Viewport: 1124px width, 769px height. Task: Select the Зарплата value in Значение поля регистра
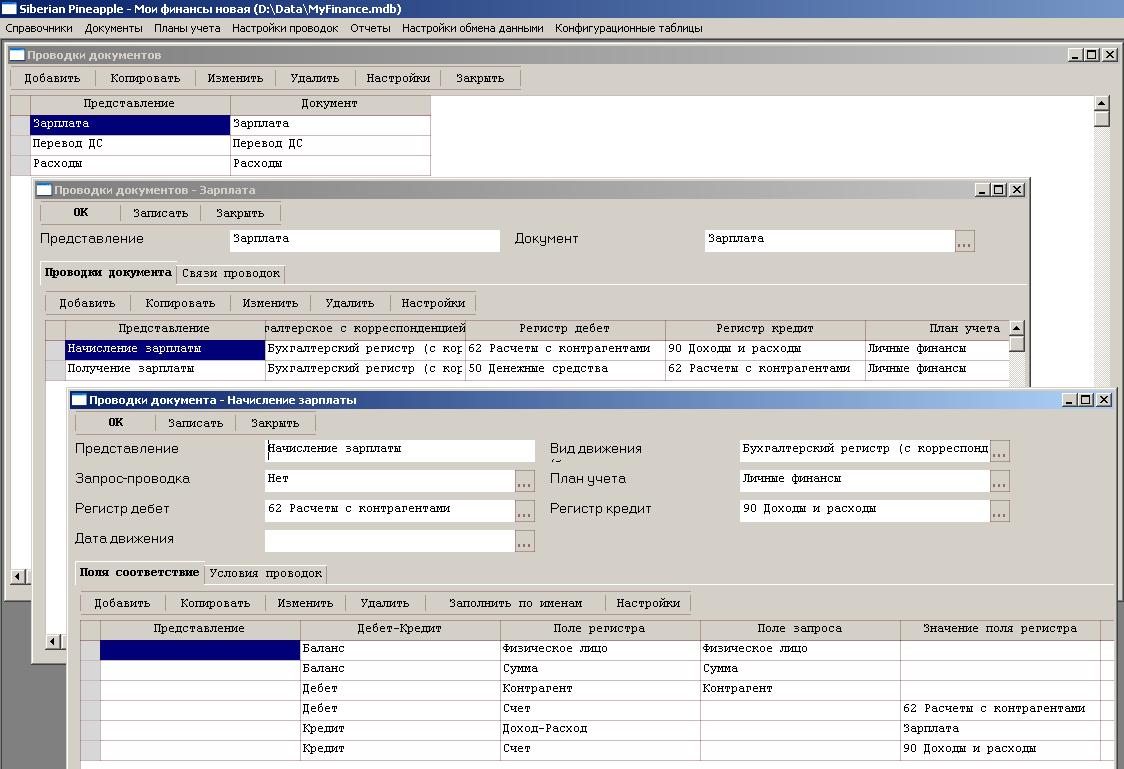1000,729
